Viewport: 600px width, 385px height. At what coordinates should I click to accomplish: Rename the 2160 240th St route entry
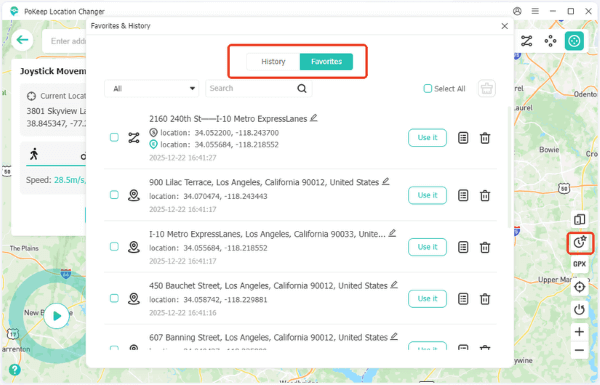pyautogui.click(x=314, y=118)
